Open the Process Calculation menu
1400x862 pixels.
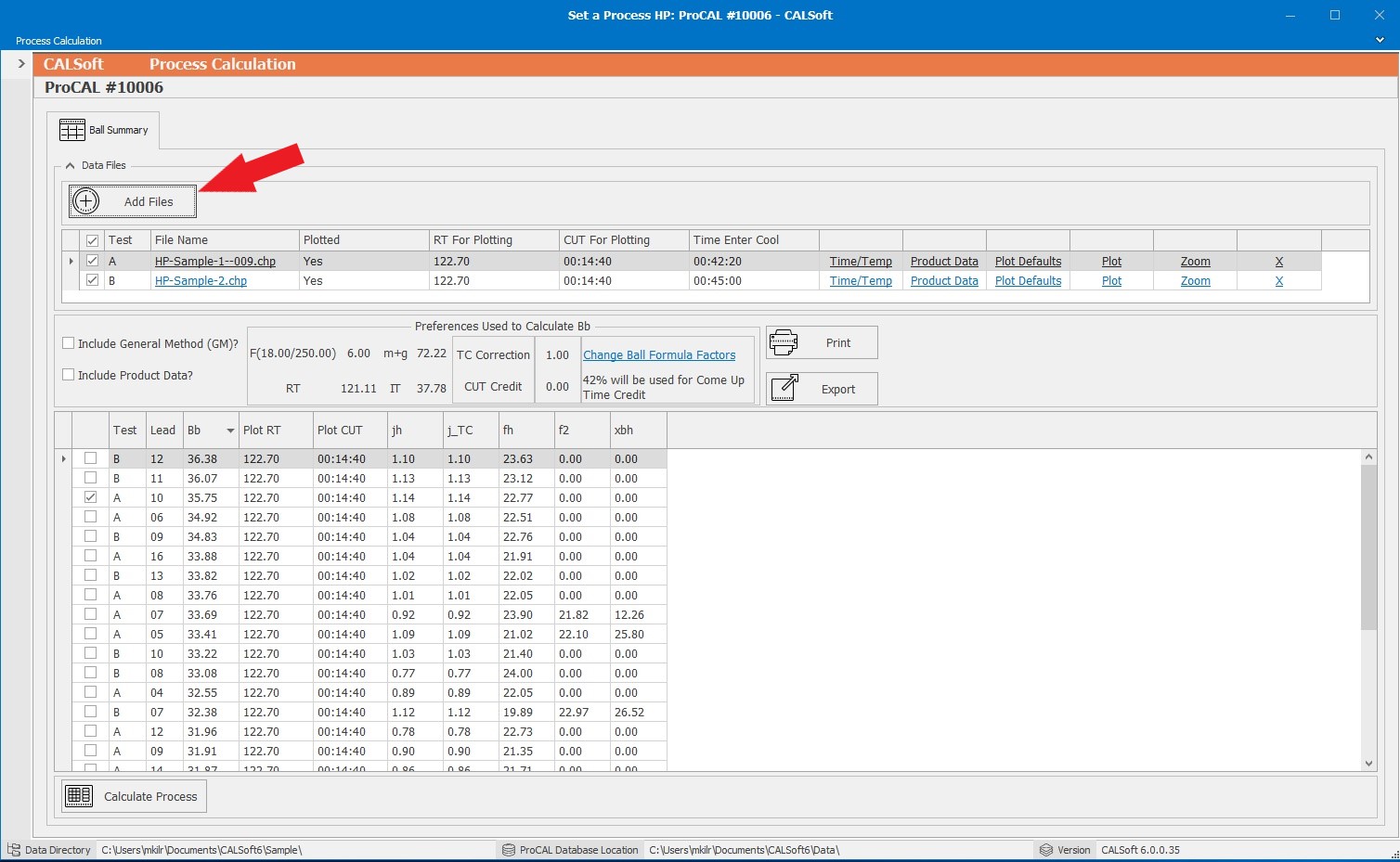tap(58, 41)
